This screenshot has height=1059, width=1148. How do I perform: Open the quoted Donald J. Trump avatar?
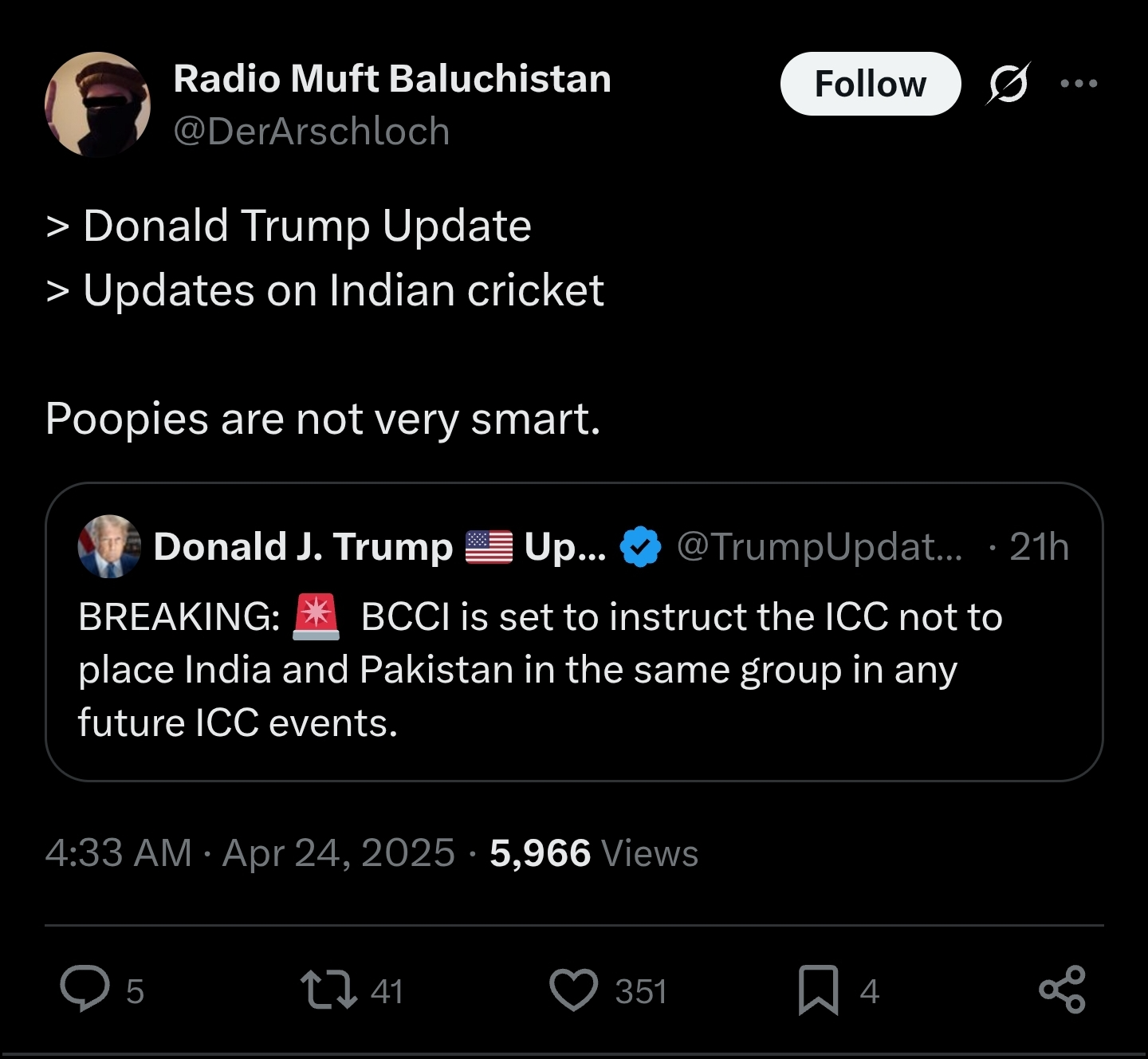[109, 546]
